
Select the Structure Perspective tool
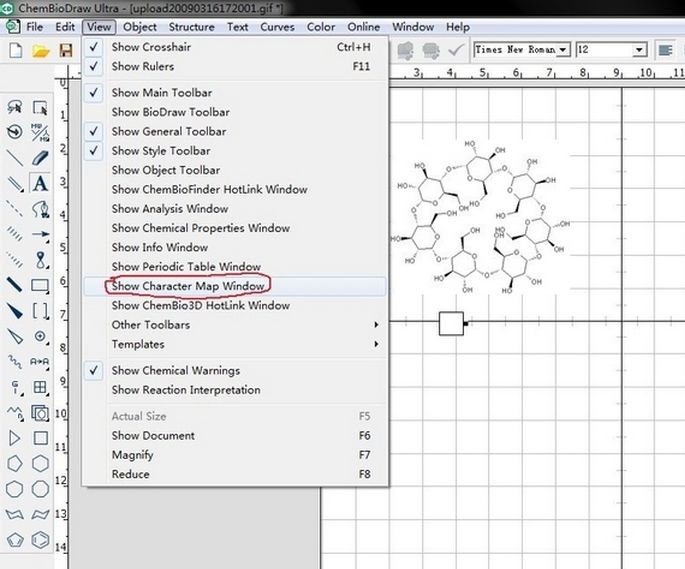coord(14,132)
